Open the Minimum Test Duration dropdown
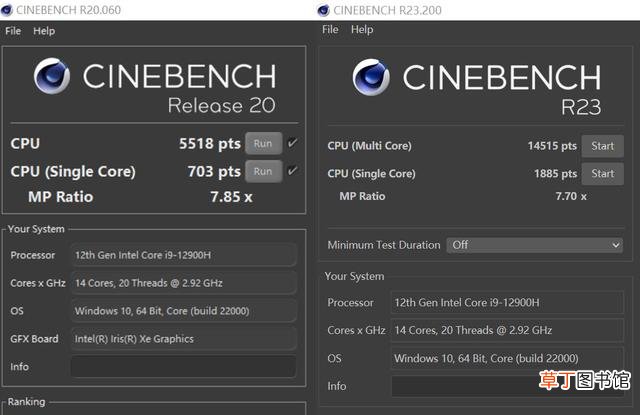640x415 pixels. (x=535, y=245)
